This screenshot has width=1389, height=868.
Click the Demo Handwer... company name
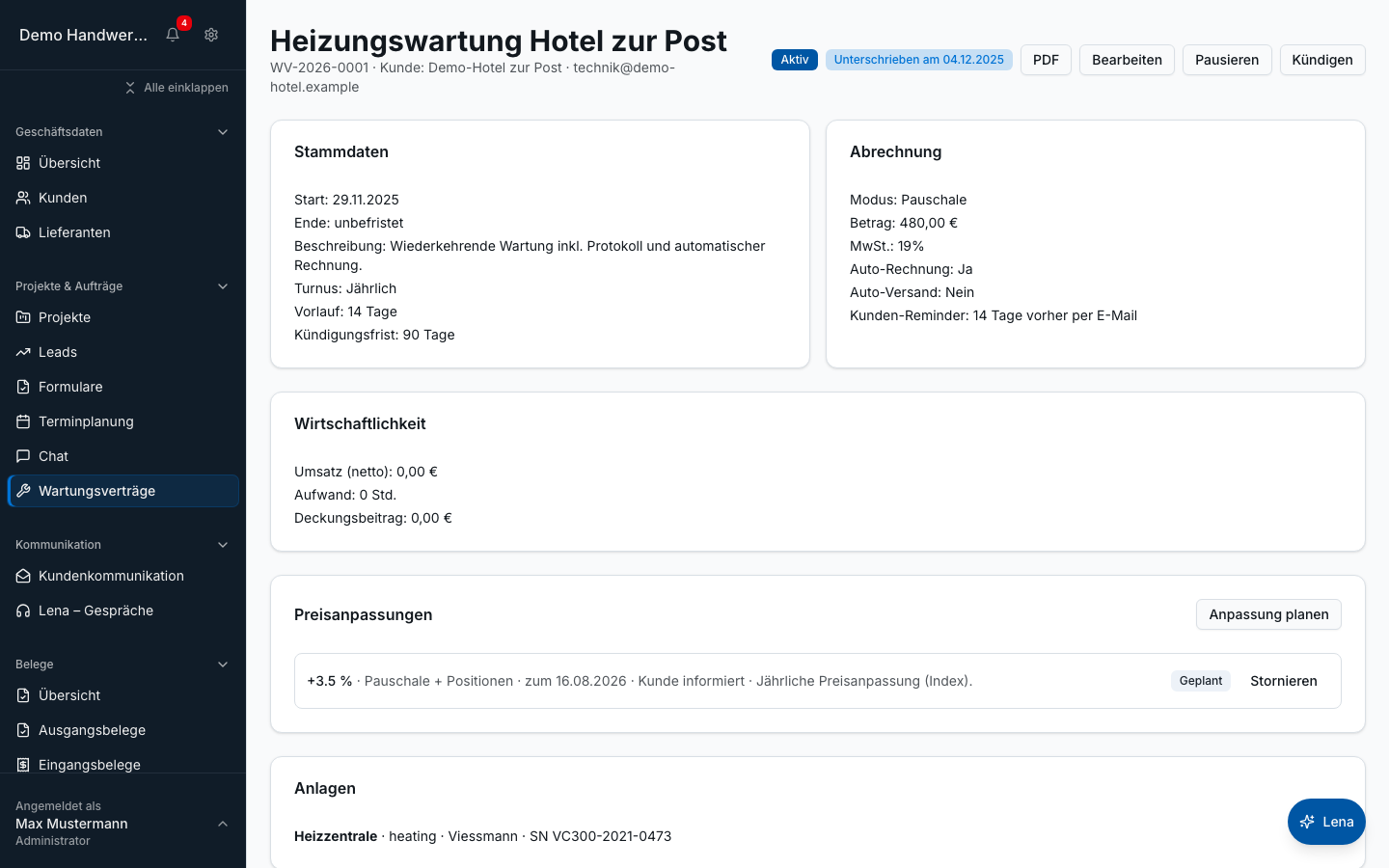84,35
